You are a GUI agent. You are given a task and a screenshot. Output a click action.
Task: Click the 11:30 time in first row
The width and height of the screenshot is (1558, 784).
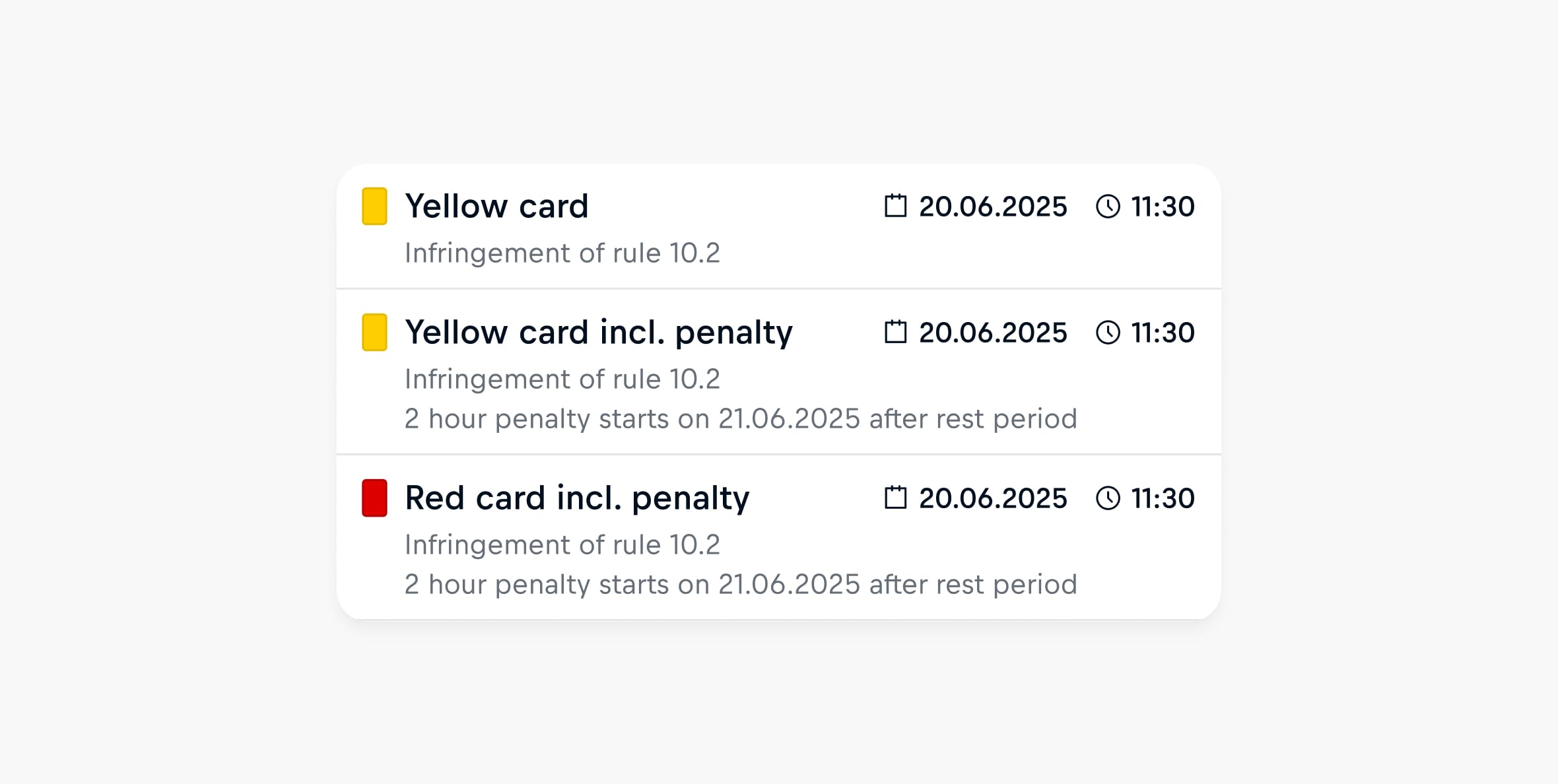pos(1163,207)
